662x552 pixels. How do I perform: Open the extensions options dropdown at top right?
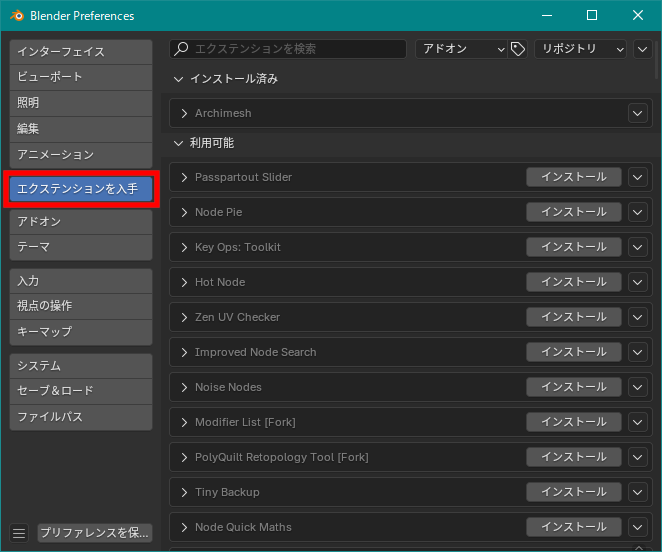coord(643,49)
